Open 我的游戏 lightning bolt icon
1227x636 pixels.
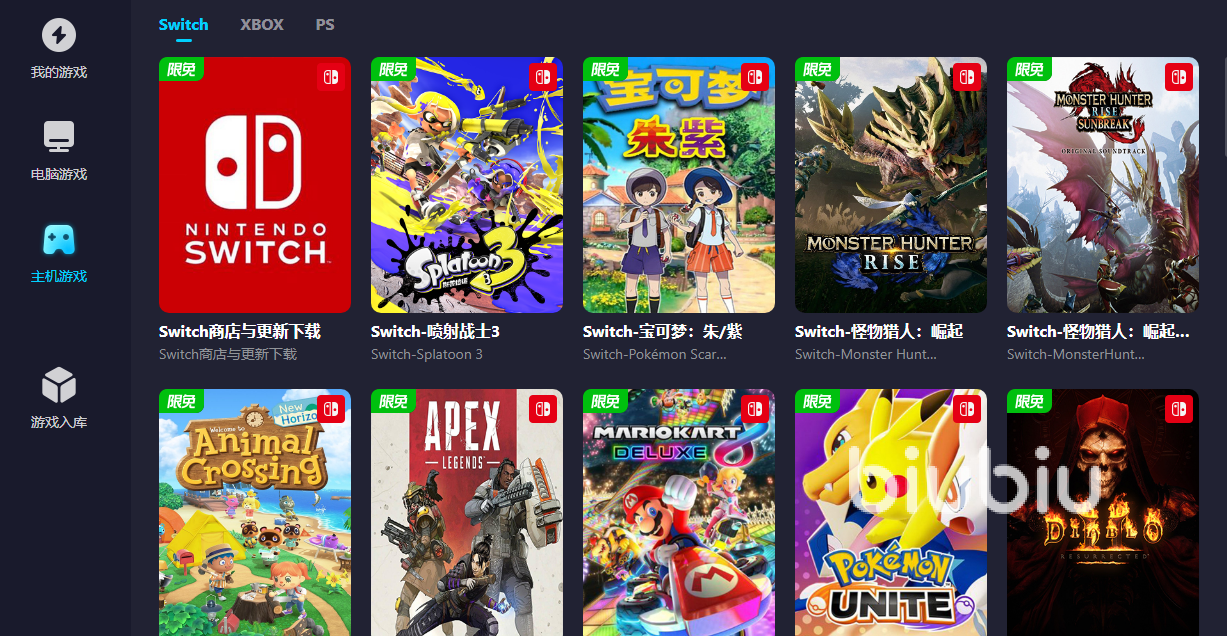(x=58, y=36)
